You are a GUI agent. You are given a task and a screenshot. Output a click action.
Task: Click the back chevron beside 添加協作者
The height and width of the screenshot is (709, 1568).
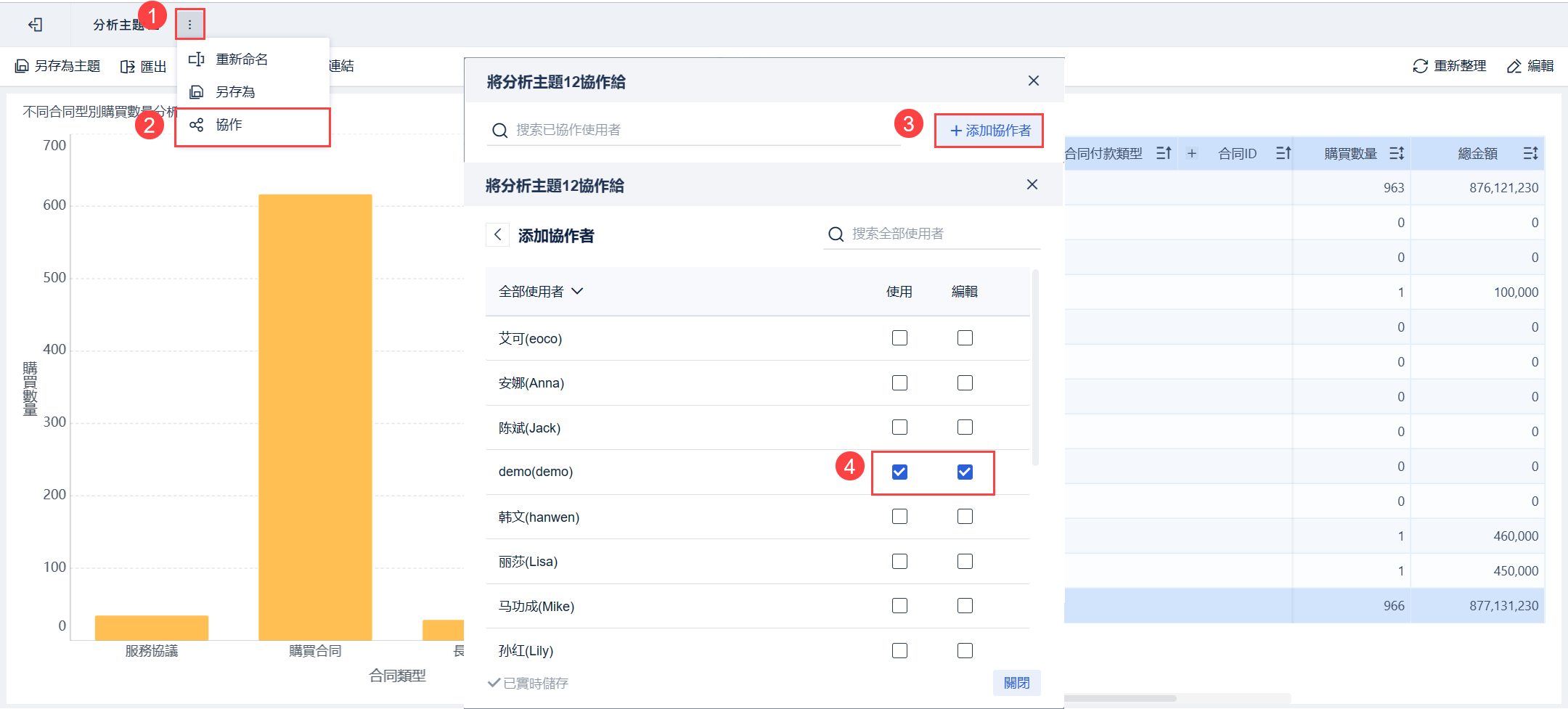point(498,234)
